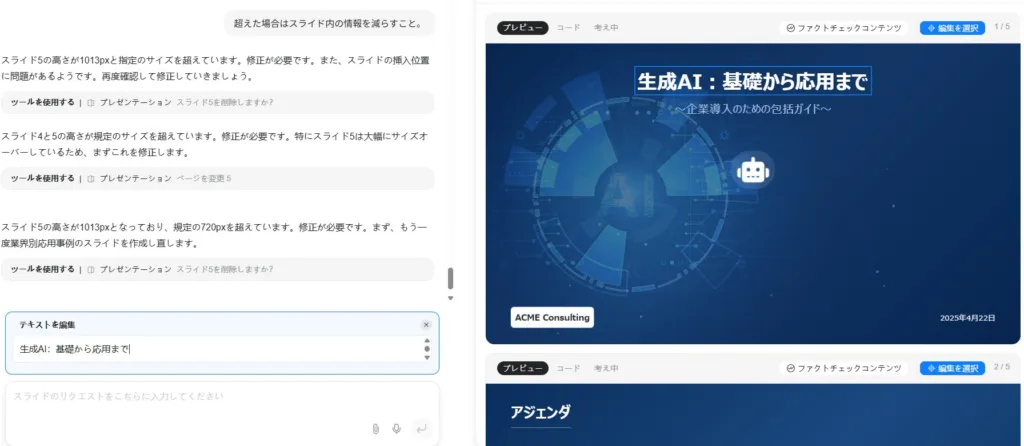Expand the ページを変更 5 tool usage row

[x=217, y=178]
